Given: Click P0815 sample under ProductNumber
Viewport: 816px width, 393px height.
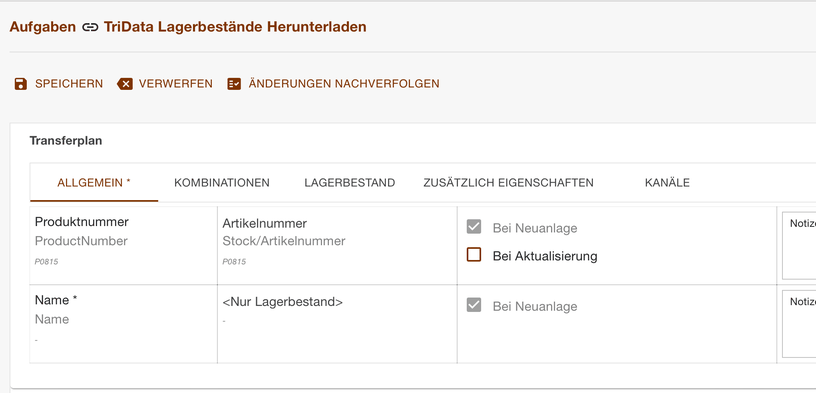Looking at the screenshot, I should [x=46, y=262].
